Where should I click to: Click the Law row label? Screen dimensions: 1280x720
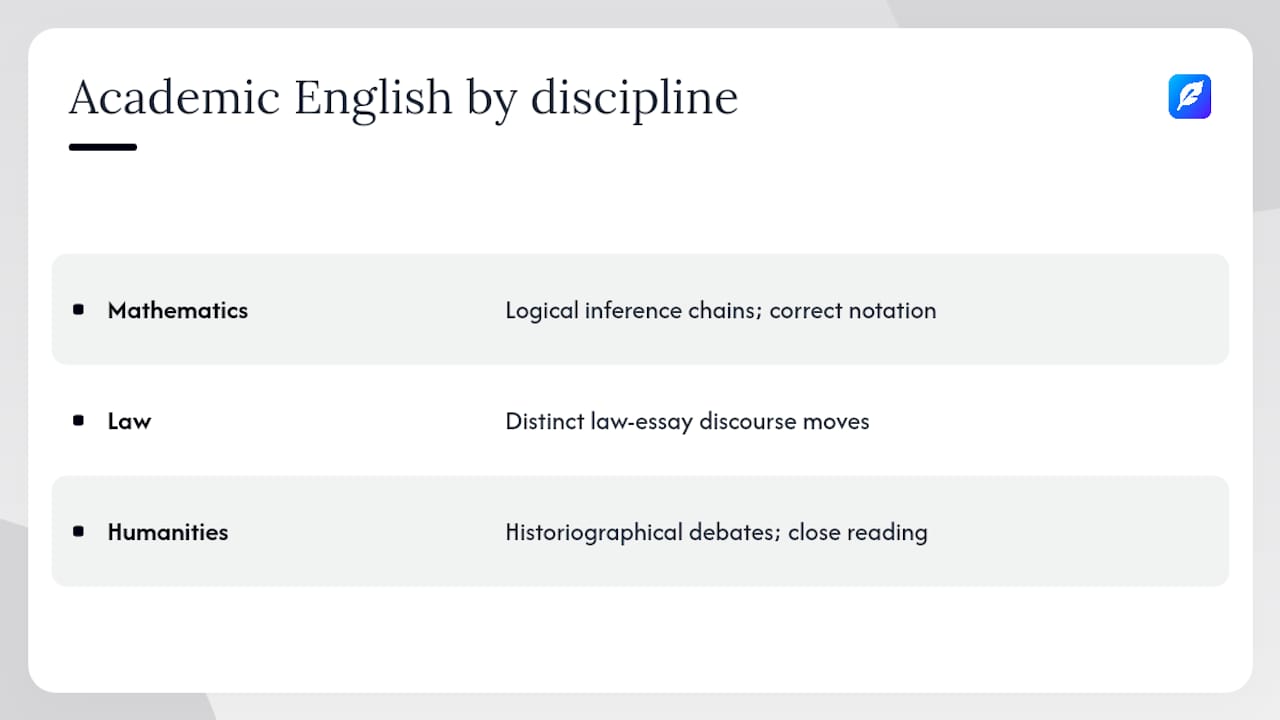[x=129, y=421]
